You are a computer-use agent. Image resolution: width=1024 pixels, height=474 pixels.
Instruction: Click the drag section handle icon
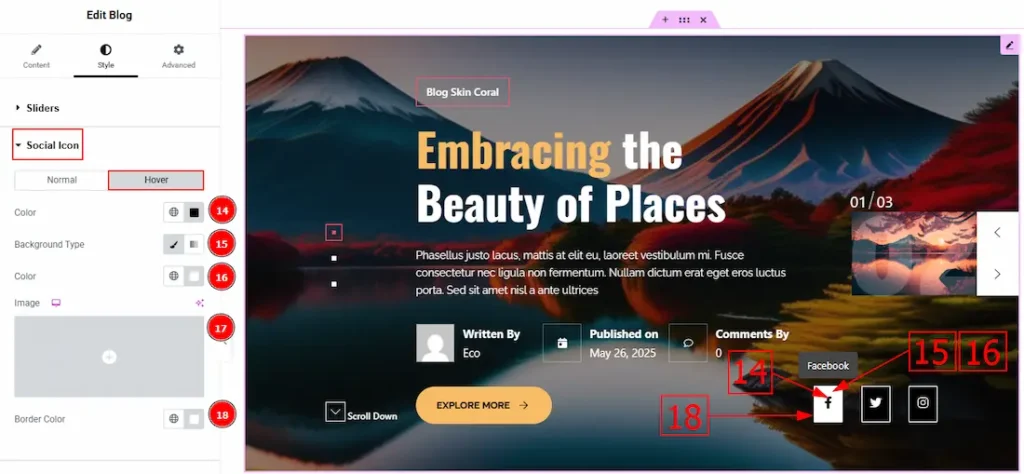pos(684,20)
